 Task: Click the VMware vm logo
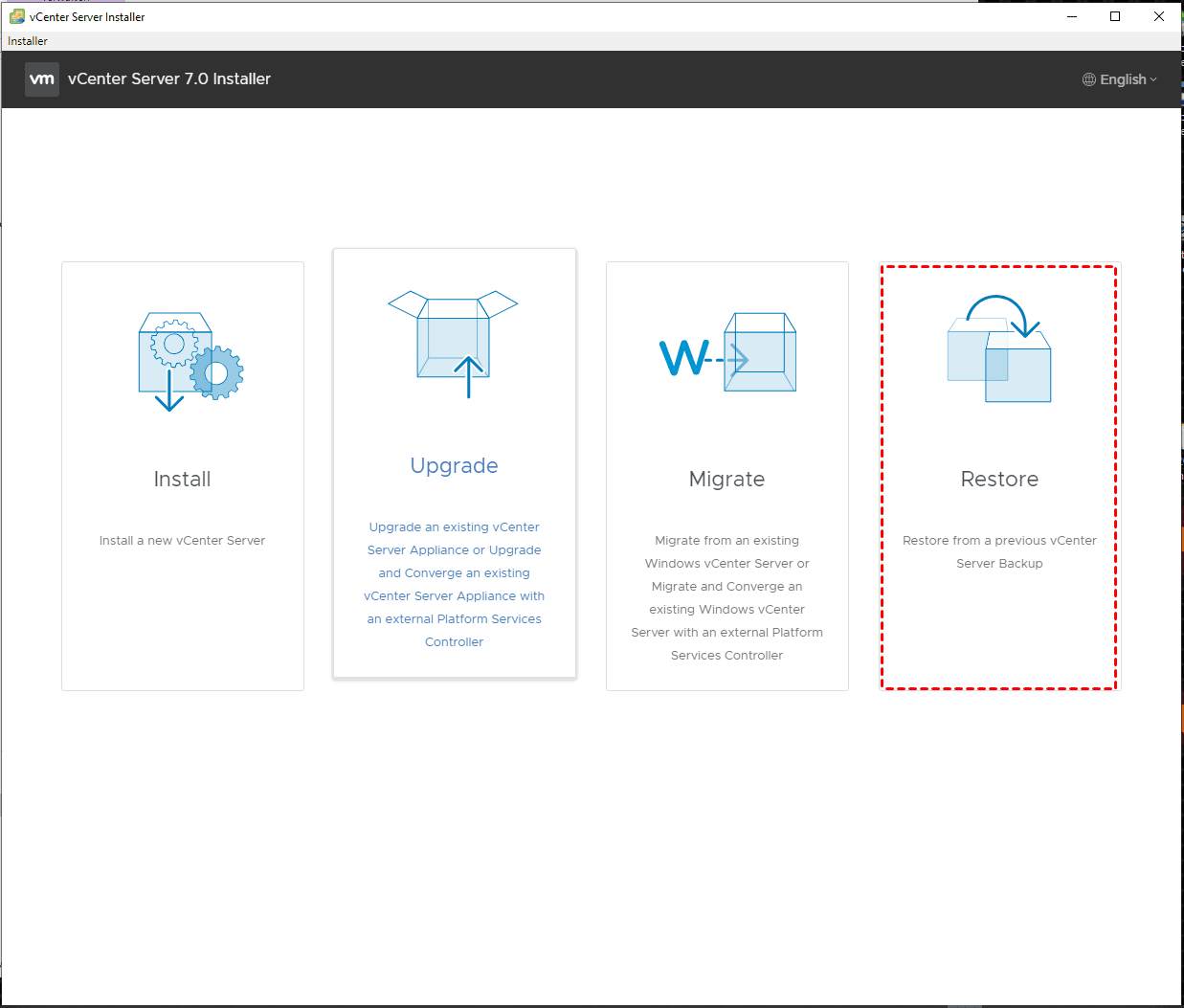[42, 79]
